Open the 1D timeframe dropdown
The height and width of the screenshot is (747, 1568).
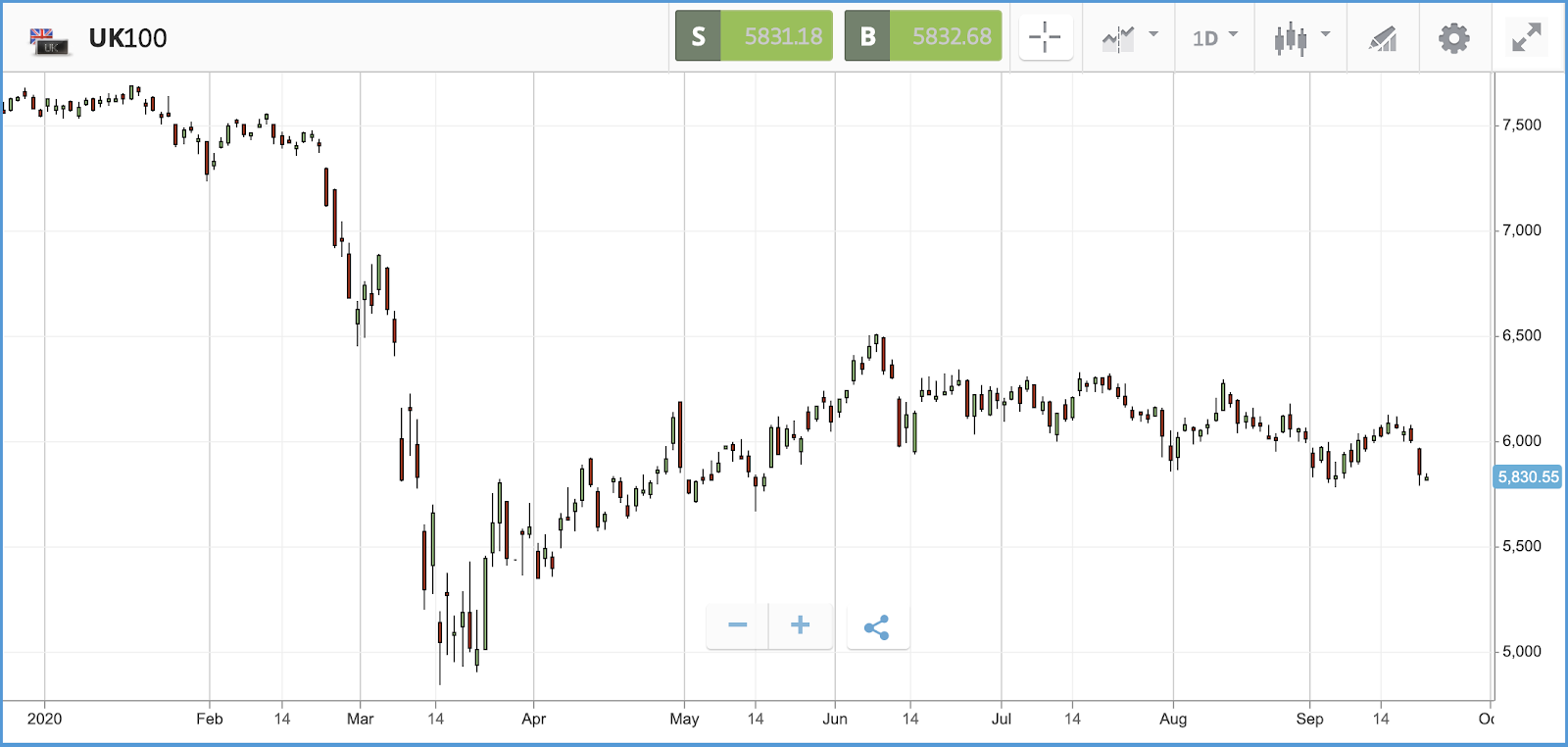(1215, 38)
